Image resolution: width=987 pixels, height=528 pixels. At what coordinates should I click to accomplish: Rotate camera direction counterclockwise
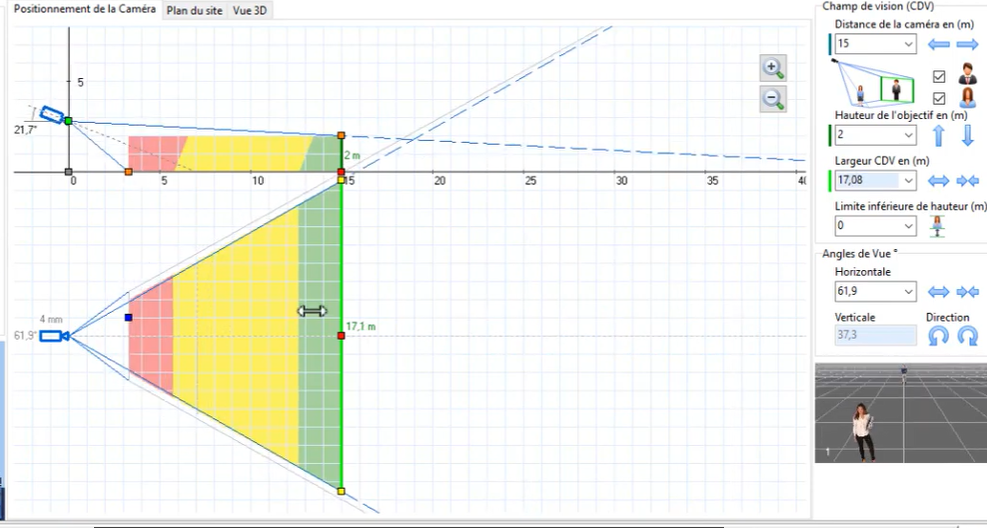tap(938, 337)
